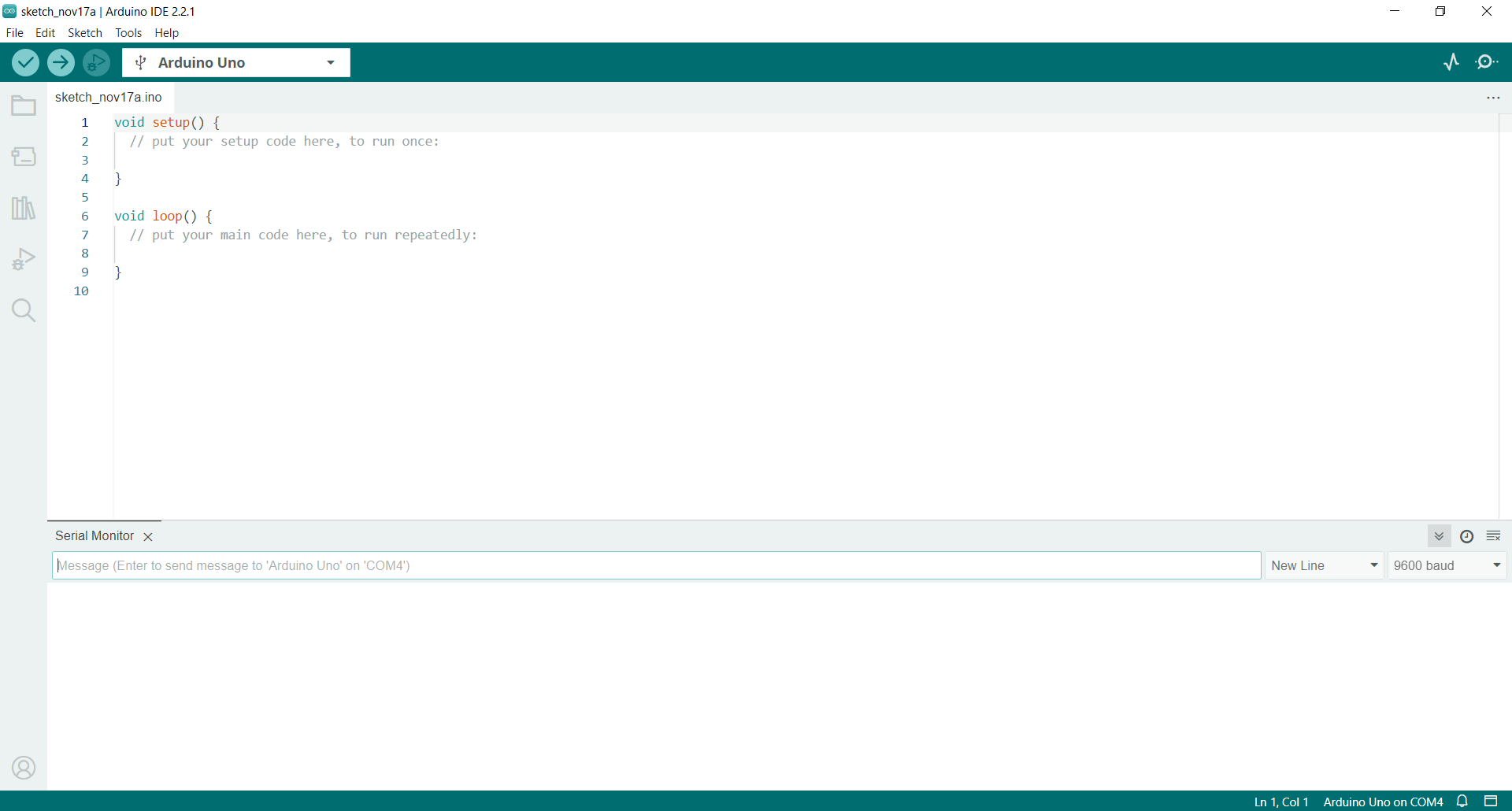The height and width of the screenshot is (811, 1512).
Task: Open the Help menu
Action: click(x=166, y=33)
